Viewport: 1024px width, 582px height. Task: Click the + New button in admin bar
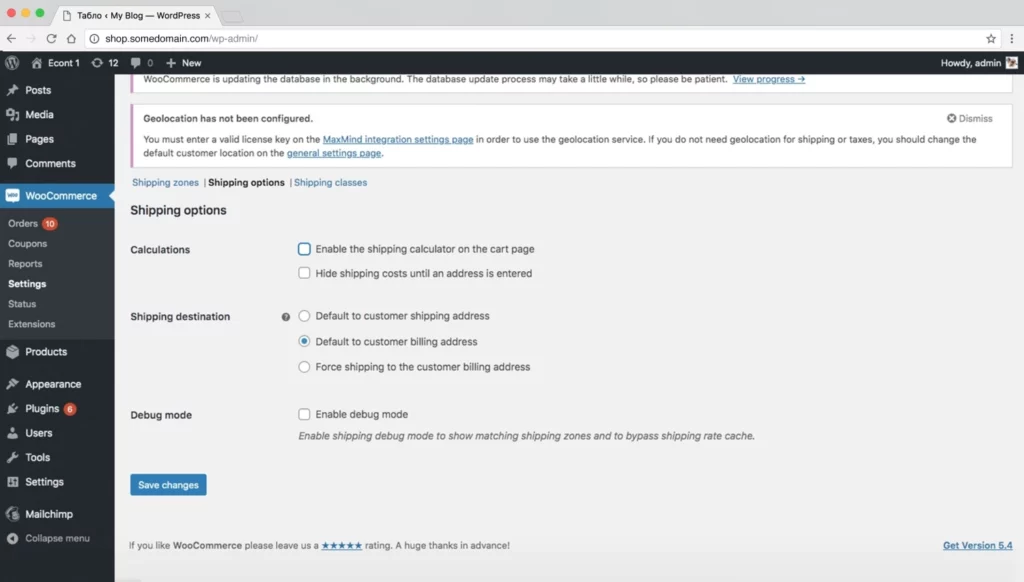pyautogui.click(x=183, y=62)
